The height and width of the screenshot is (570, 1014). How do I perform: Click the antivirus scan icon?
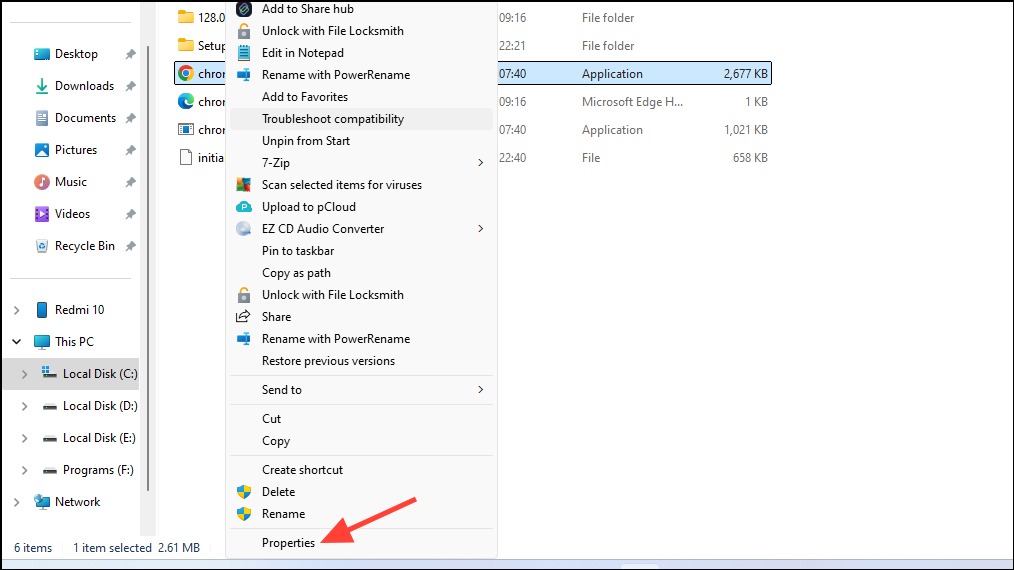243,185
